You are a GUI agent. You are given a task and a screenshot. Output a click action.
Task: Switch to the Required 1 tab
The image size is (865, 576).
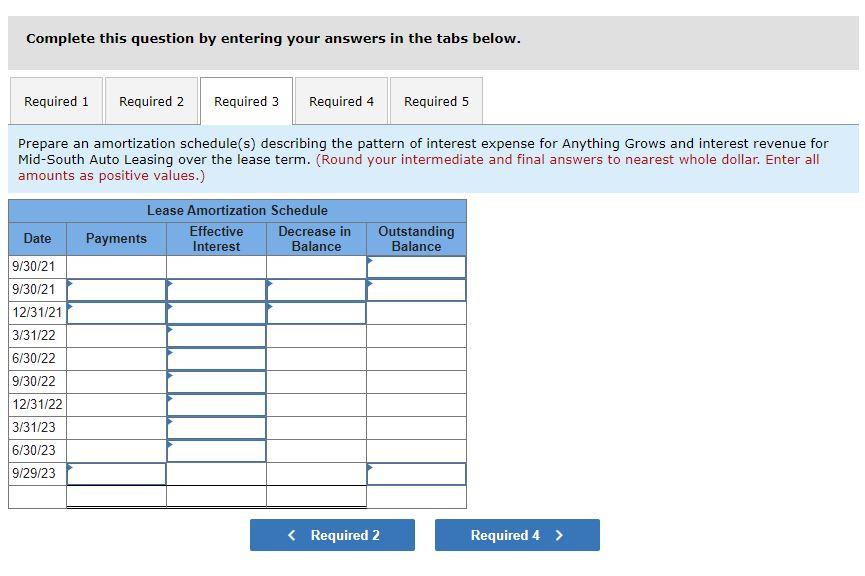click(x=56, y=100)
